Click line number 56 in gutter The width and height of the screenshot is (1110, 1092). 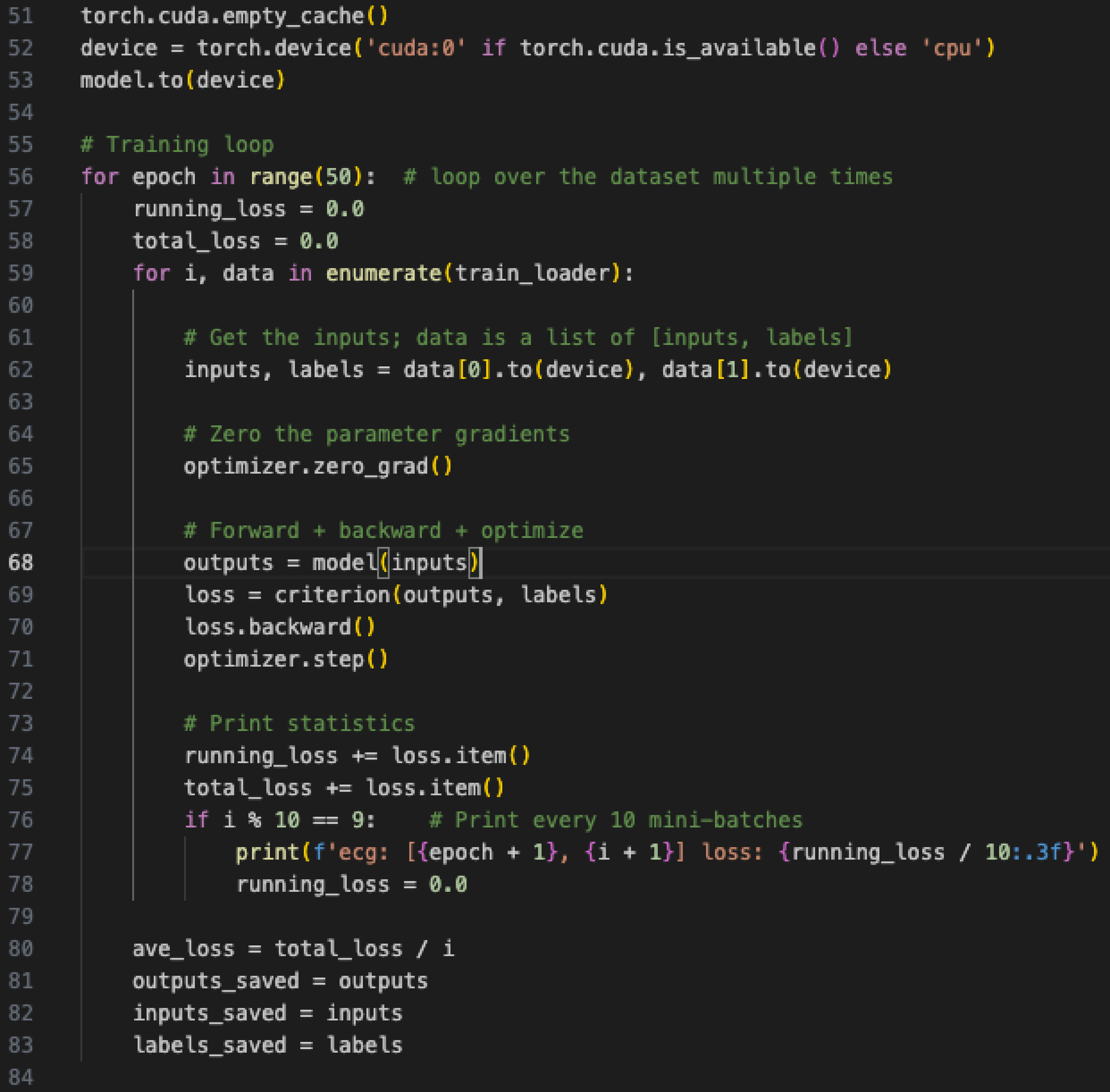(x=21, y=177)
